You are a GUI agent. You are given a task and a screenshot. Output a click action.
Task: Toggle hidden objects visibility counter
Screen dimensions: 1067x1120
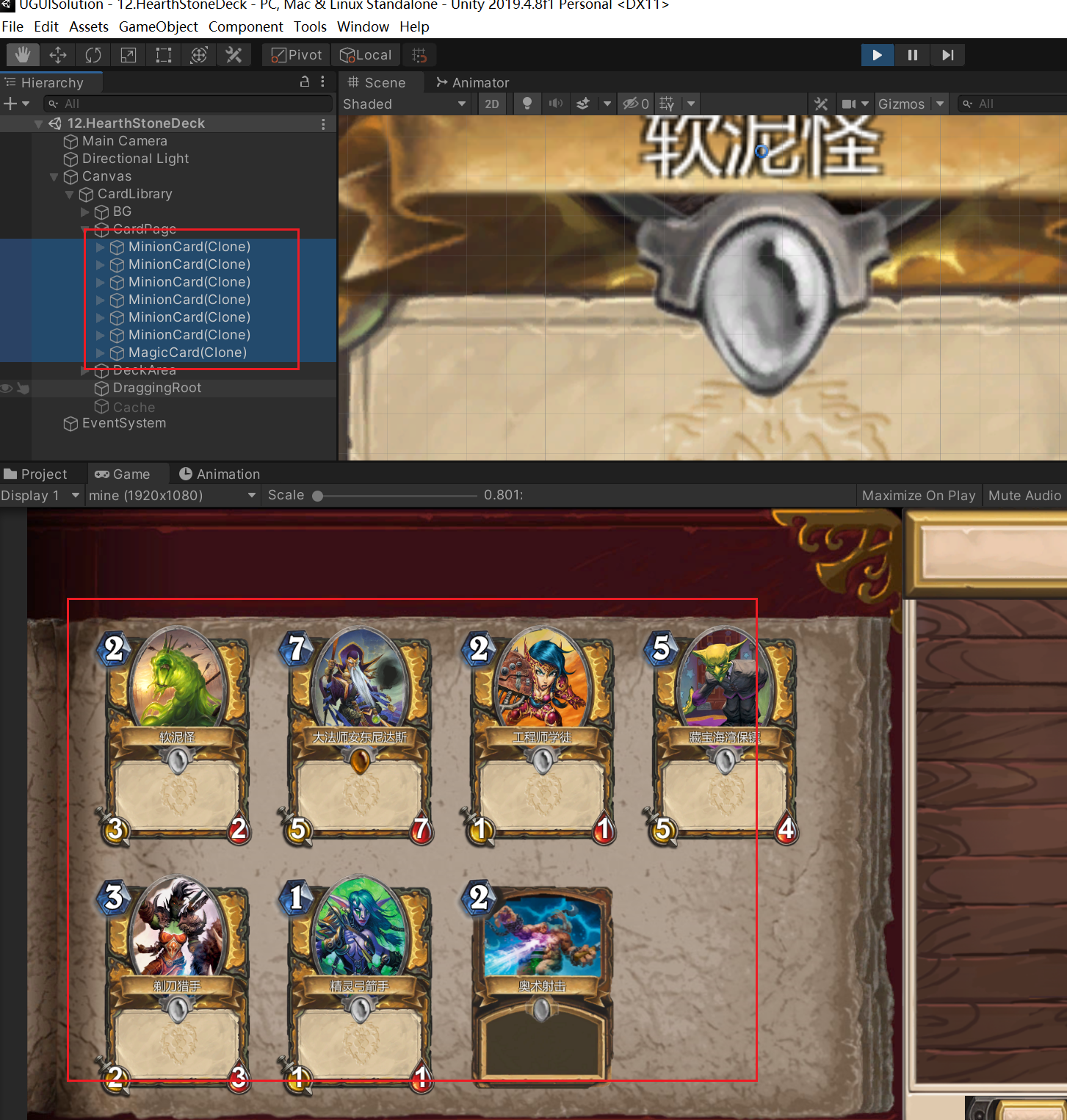click(x=636, y=104)
